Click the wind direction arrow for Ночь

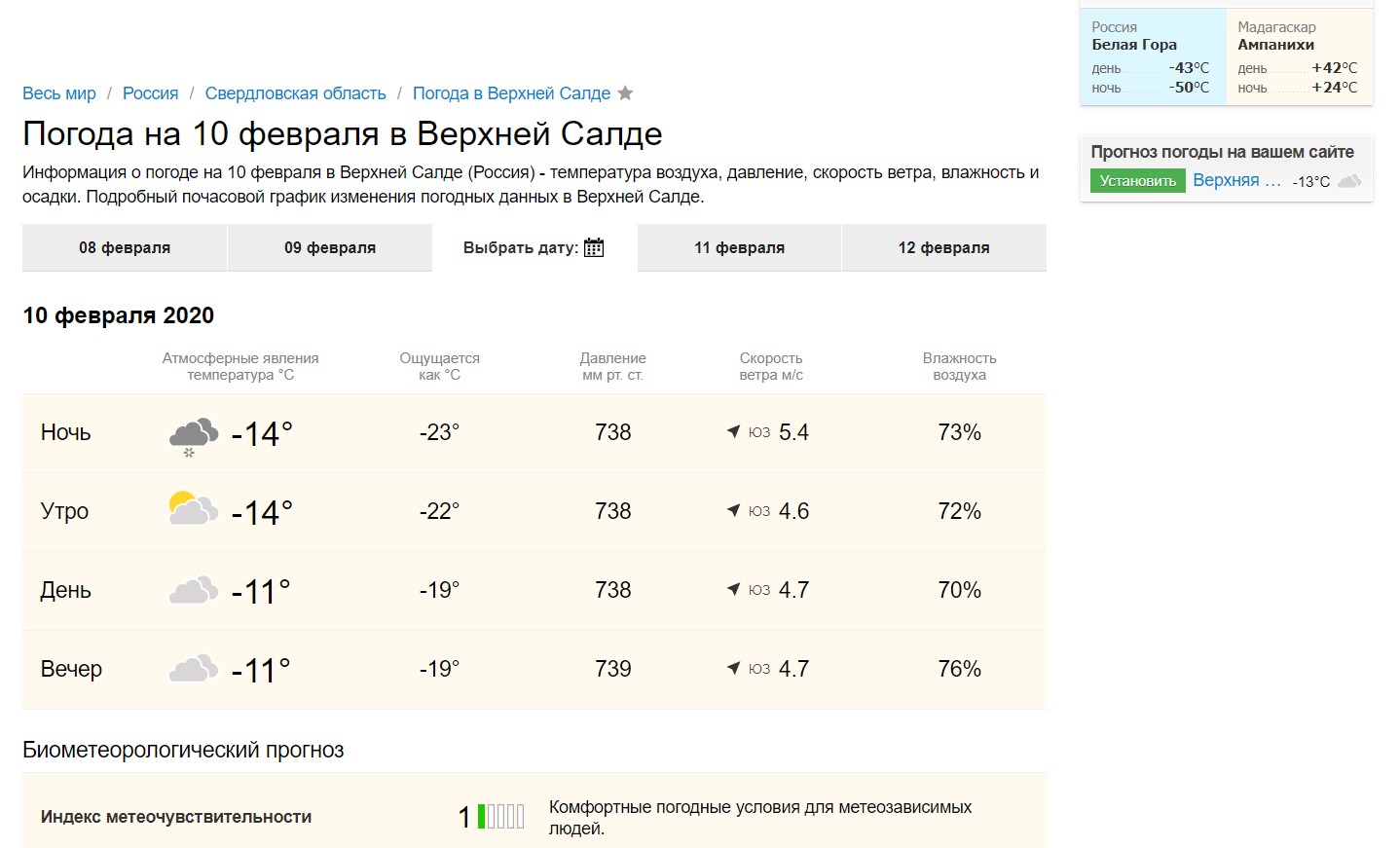(733, 431)
